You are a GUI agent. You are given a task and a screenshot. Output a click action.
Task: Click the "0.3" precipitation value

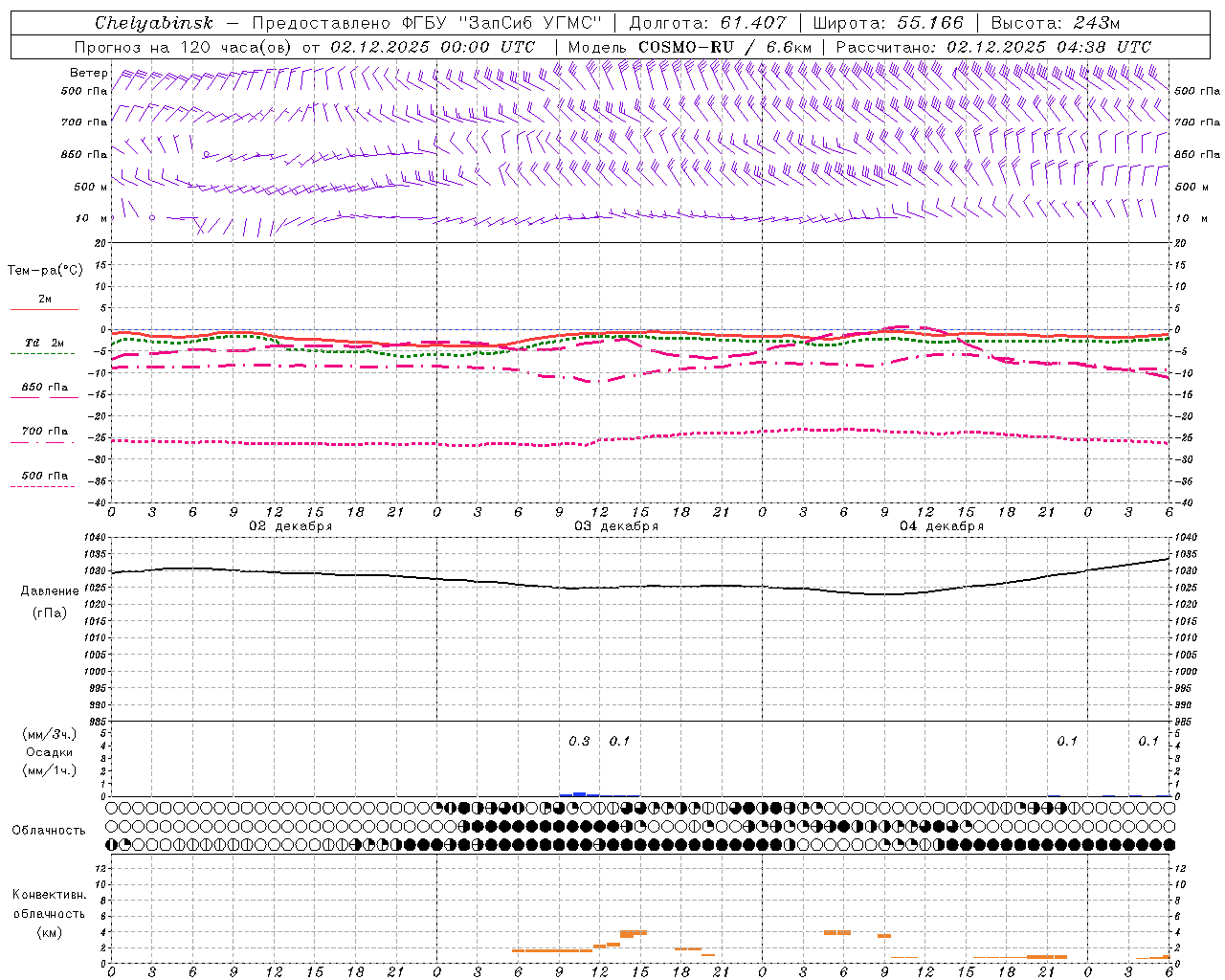tap(579, 741)
